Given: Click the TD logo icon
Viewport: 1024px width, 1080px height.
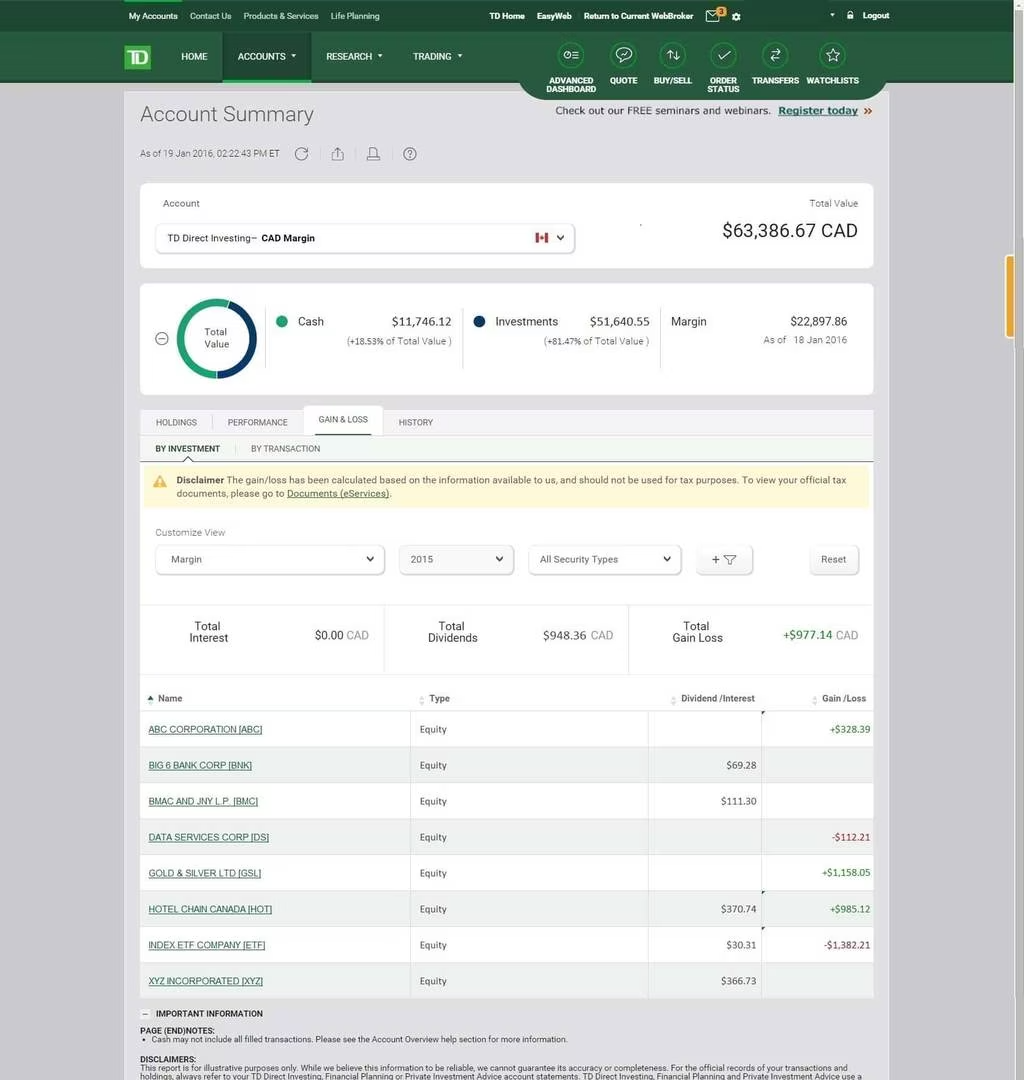Looking at the screenshot, I should tap(138, 57).
